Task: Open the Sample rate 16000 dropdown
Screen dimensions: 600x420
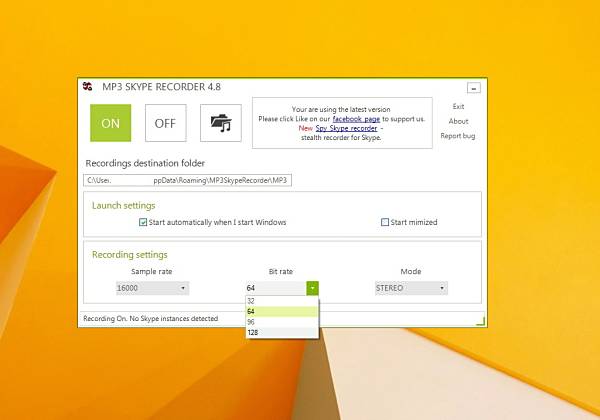Action: pos(152,288)
